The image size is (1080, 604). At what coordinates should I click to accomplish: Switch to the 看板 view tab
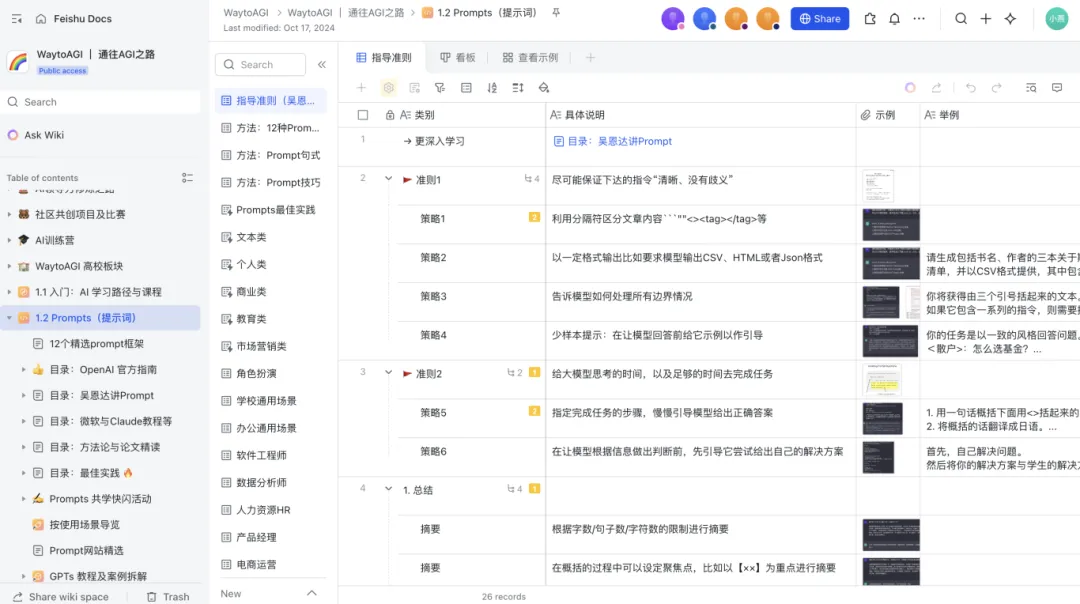[458, 57]
